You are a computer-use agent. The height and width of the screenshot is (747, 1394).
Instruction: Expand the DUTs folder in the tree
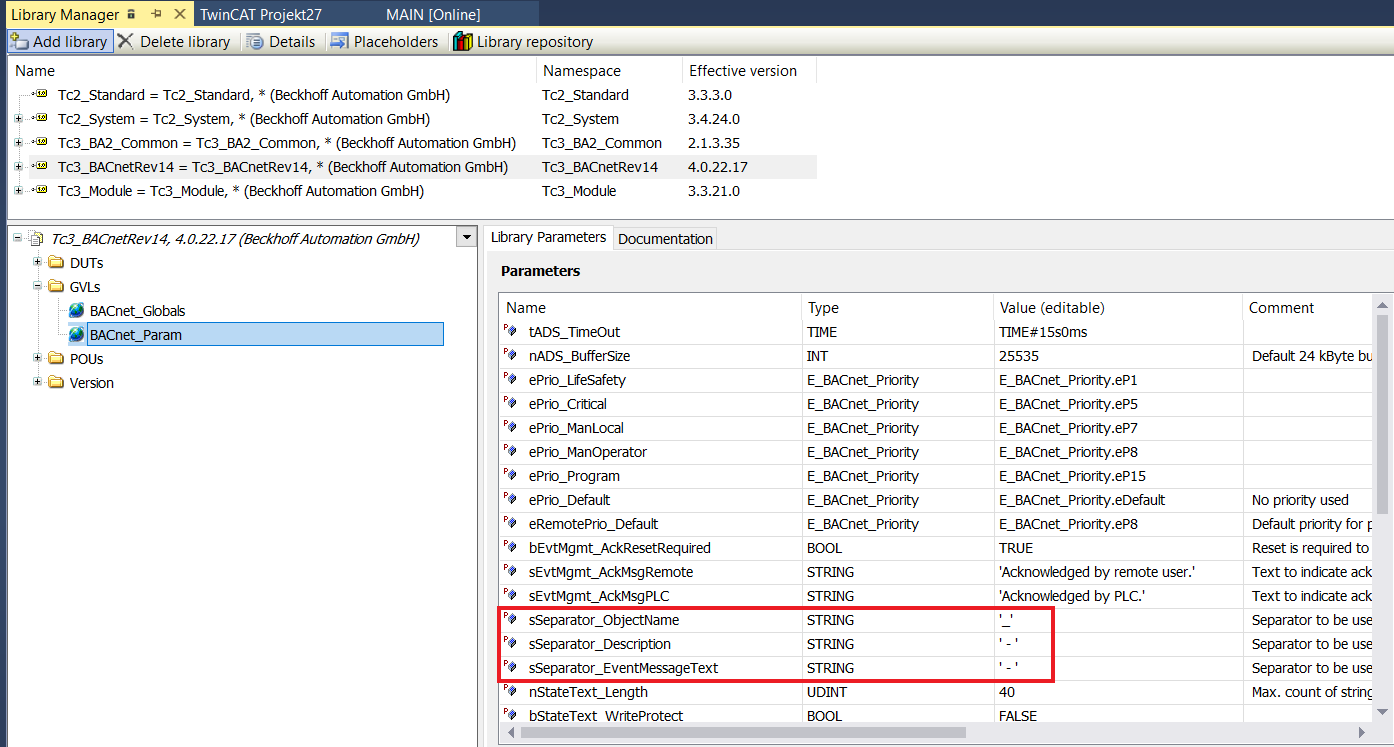click(x=38, y=263)
